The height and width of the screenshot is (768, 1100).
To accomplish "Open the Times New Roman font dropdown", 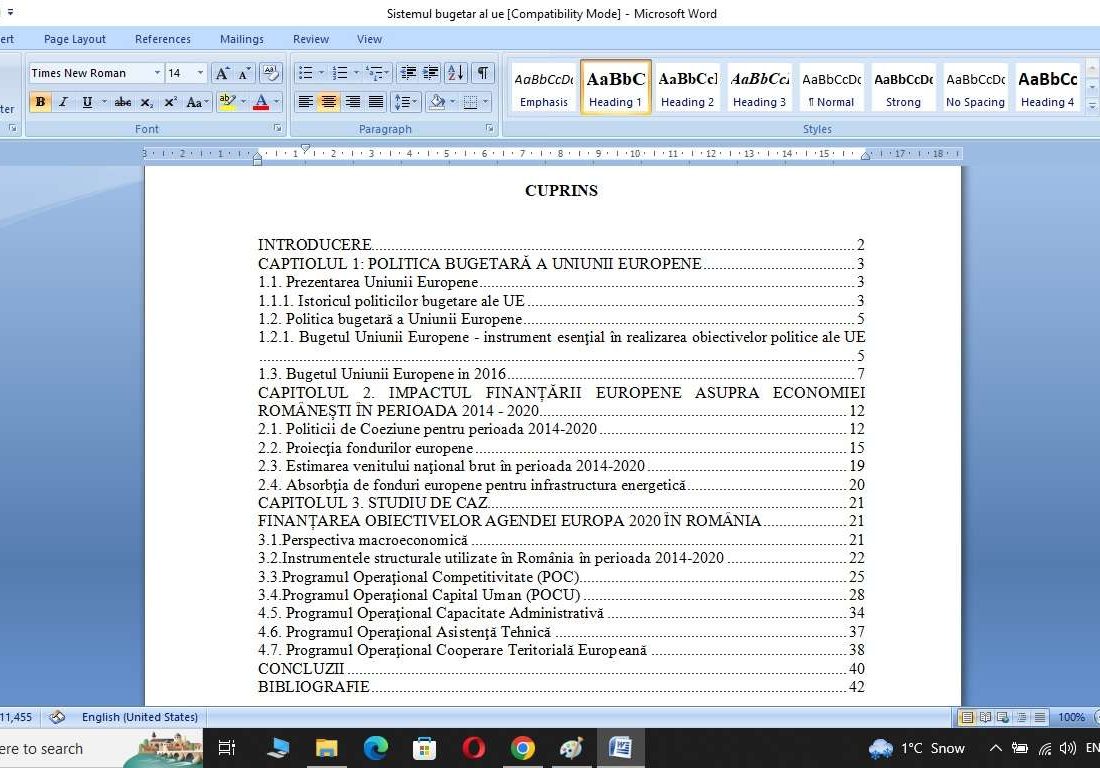I will (x=157, y=73).
